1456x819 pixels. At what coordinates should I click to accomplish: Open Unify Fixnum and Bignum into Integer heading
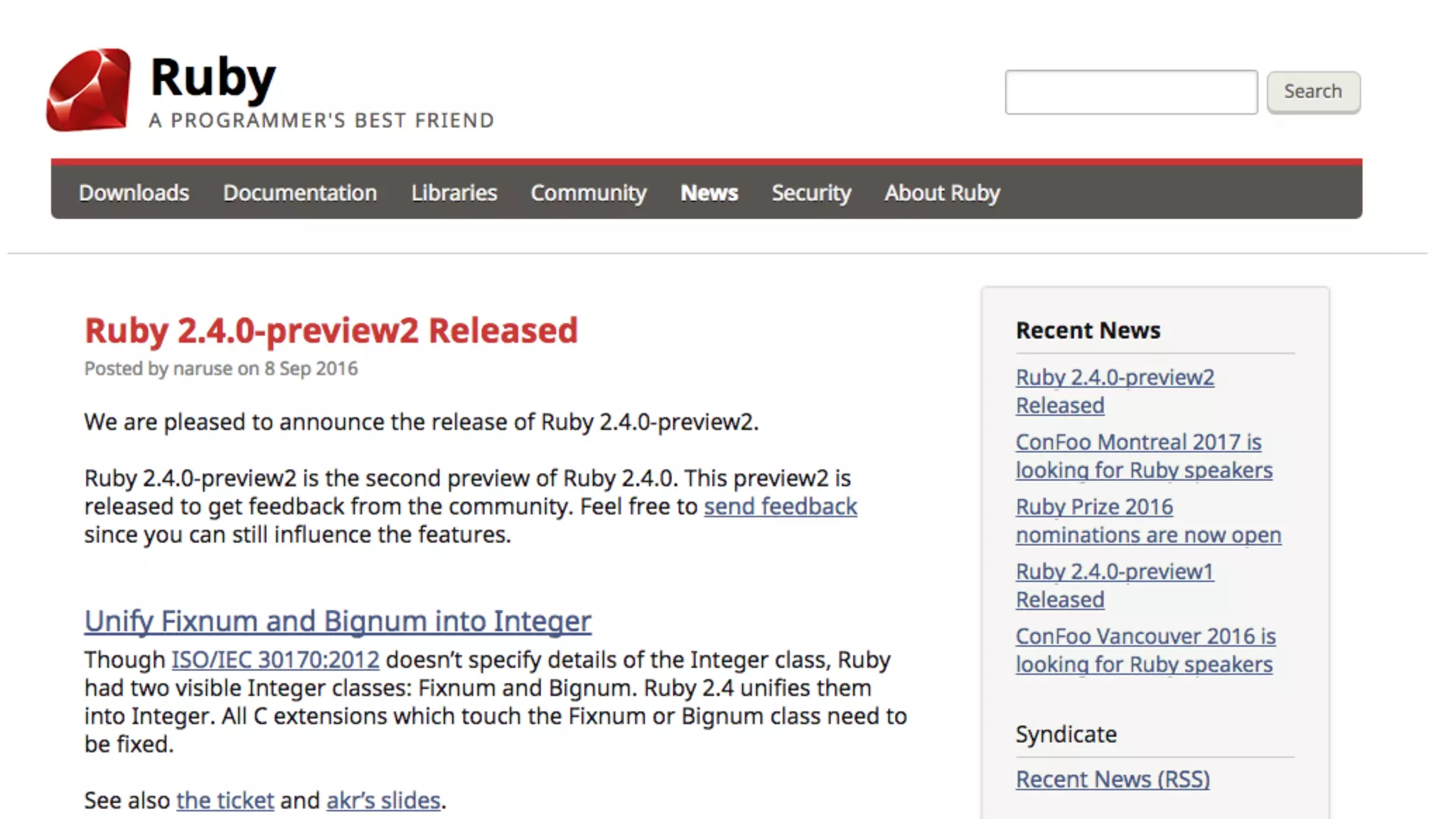click(x=337, y=621)
